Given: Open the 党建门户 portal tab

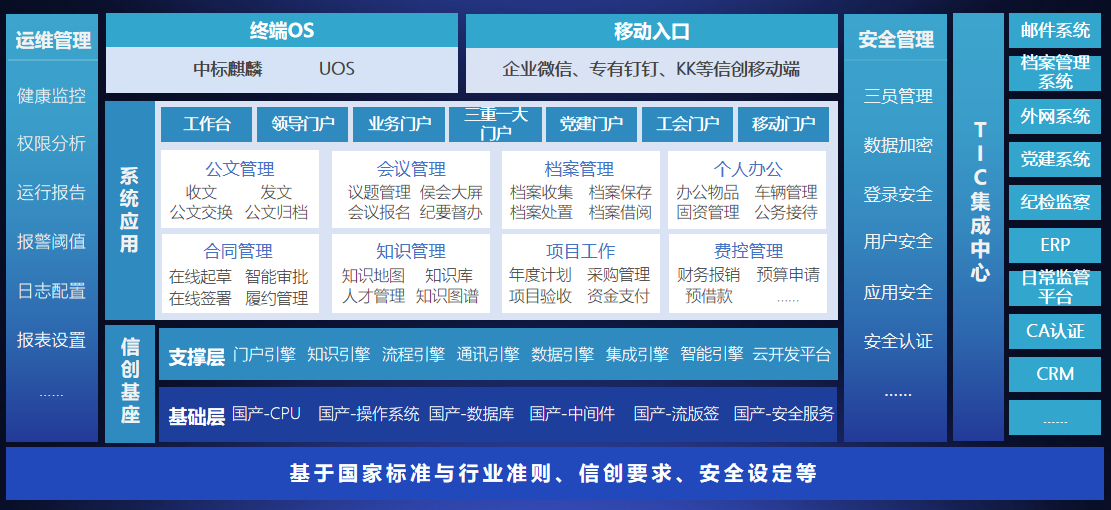Looking at the screenshot, I should 591,124.
